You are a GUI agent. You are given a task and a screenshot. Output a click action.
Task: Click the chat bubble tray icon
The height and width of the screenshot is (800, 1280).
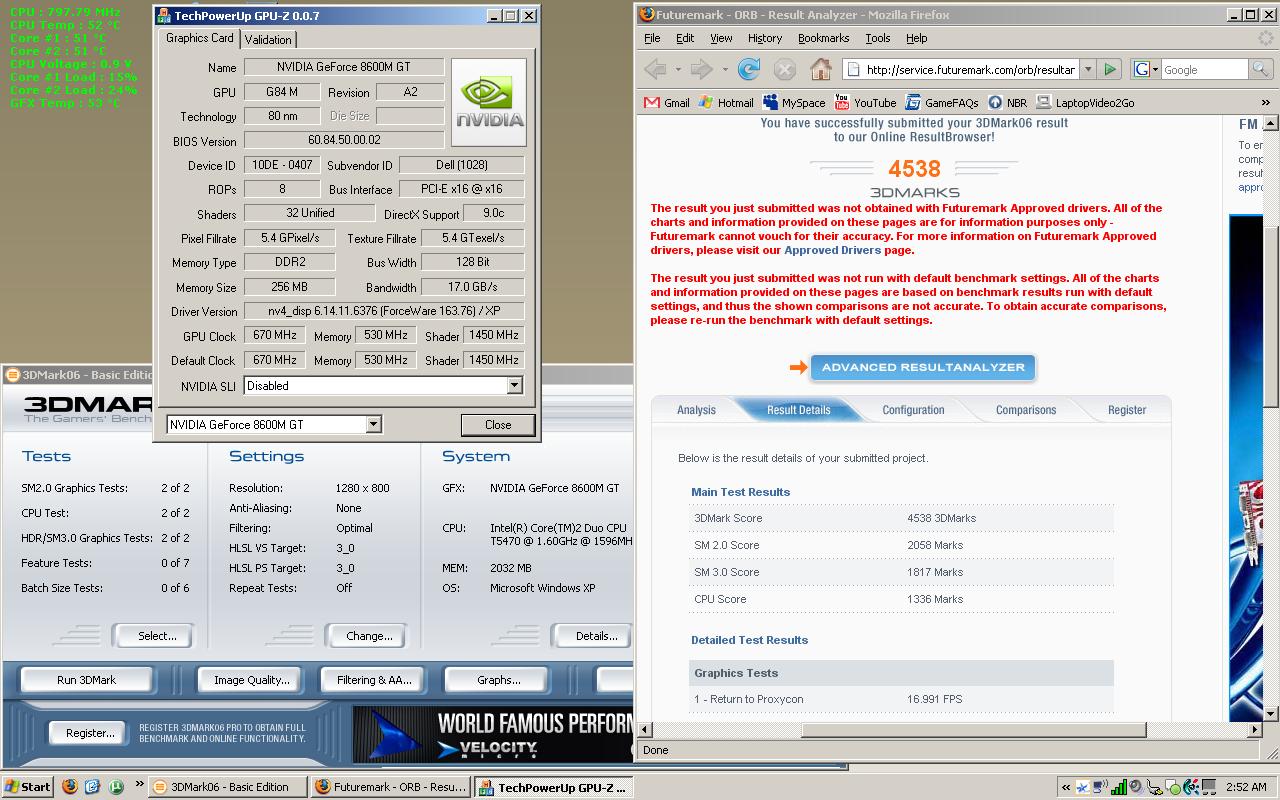point(1171,787)
